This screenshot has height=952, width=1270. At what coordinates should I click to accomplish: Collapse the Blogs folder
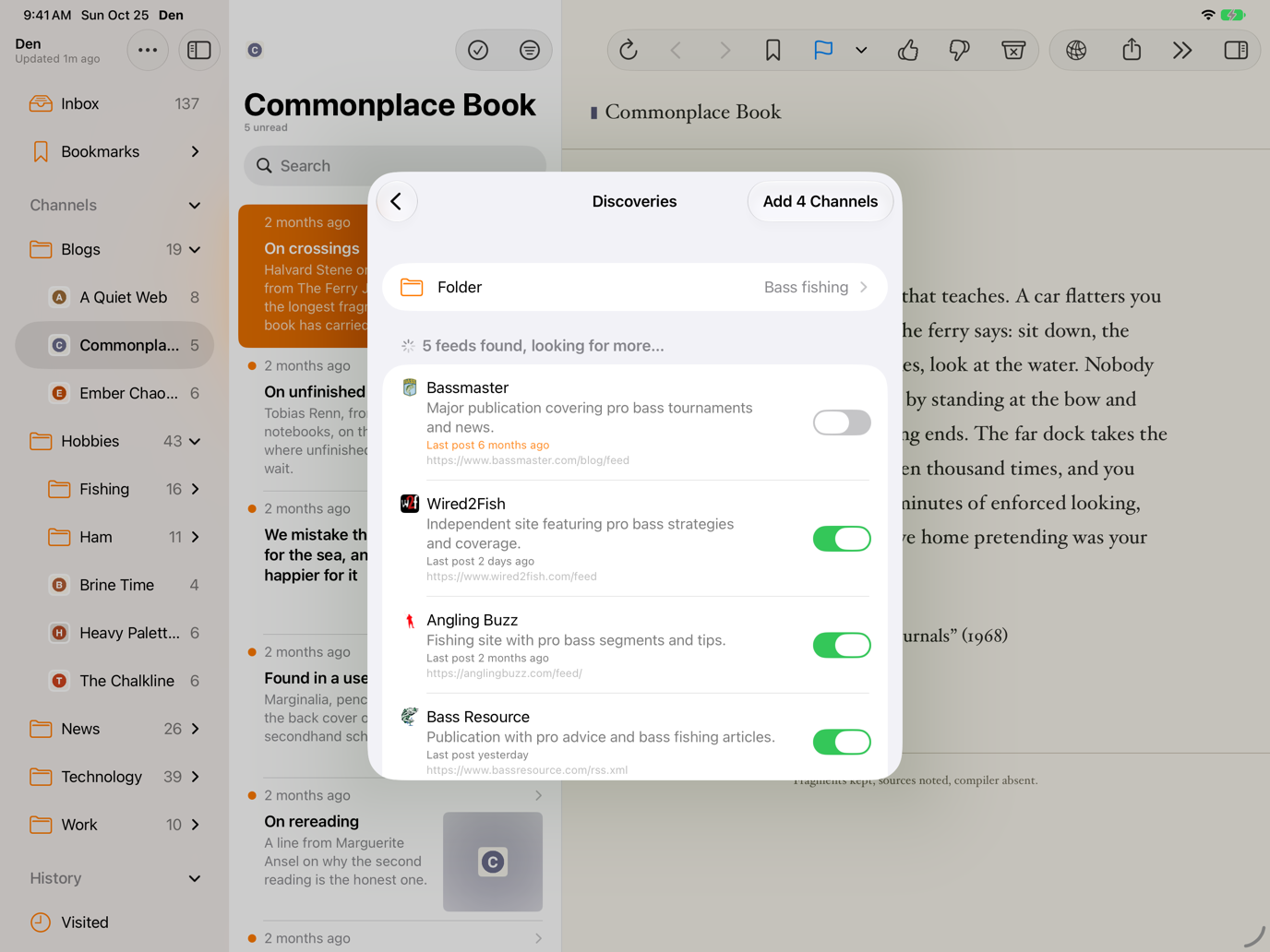tap(195, 249)
